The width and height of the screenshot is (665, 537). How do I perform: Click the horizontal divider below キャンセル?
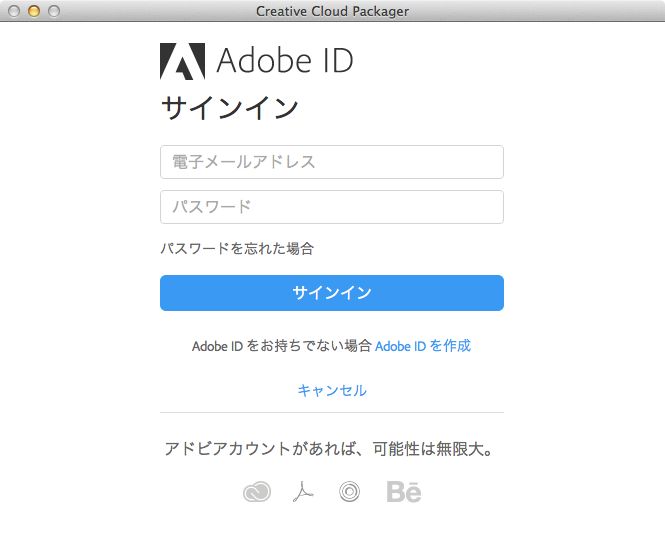coord(332,412)
